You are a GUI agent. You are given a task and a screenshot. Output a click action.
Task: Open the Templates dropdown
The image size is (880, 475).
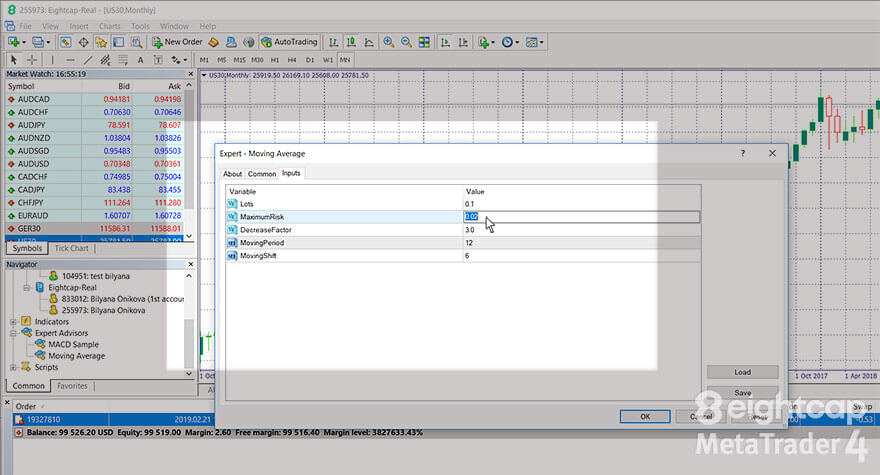(x=542, y=43)
